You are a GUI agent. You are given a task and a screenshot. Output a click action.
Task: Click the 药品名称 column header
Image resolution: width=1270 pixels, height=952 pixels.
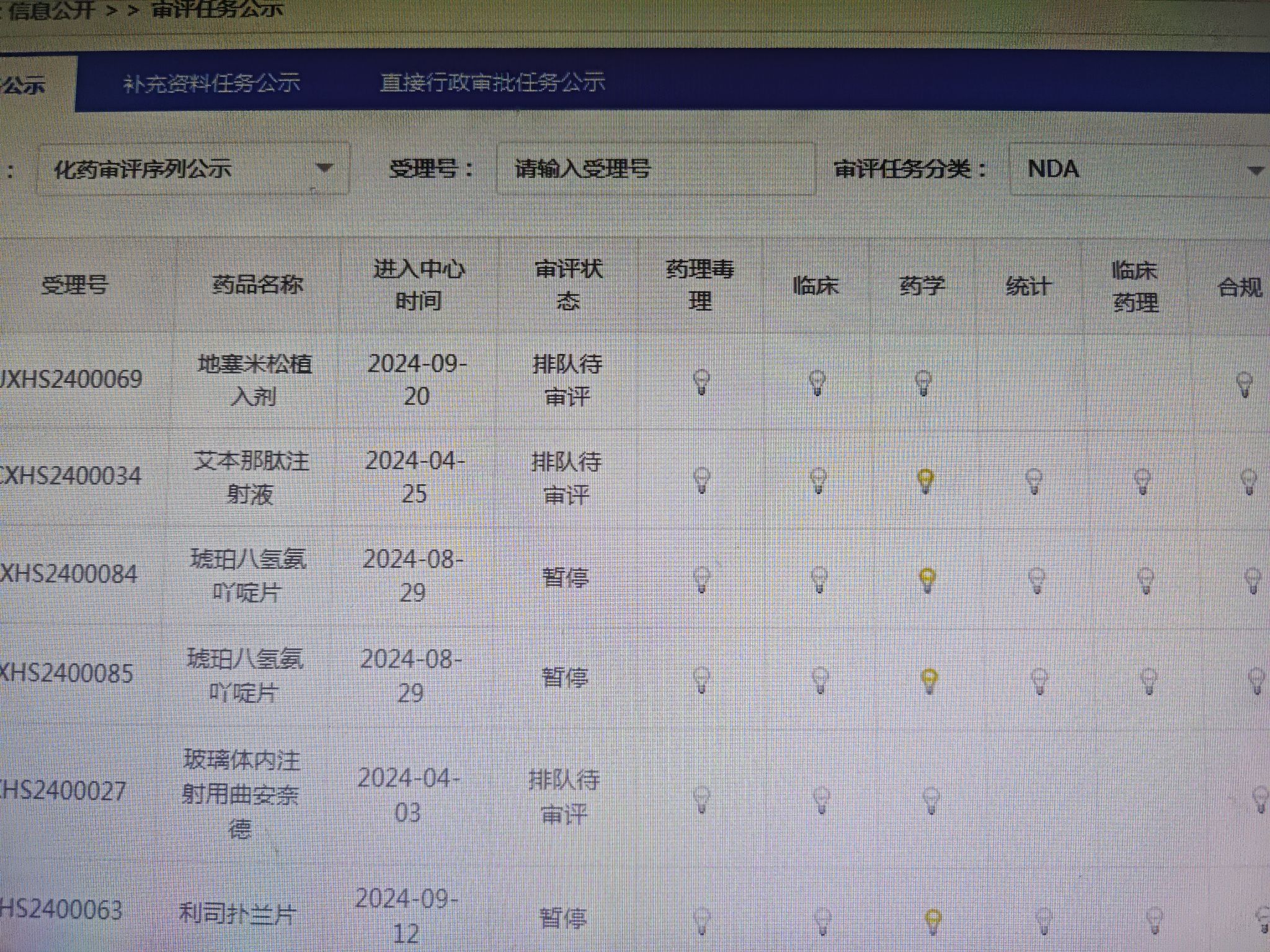pyautogui.click(x=257, y=284)
